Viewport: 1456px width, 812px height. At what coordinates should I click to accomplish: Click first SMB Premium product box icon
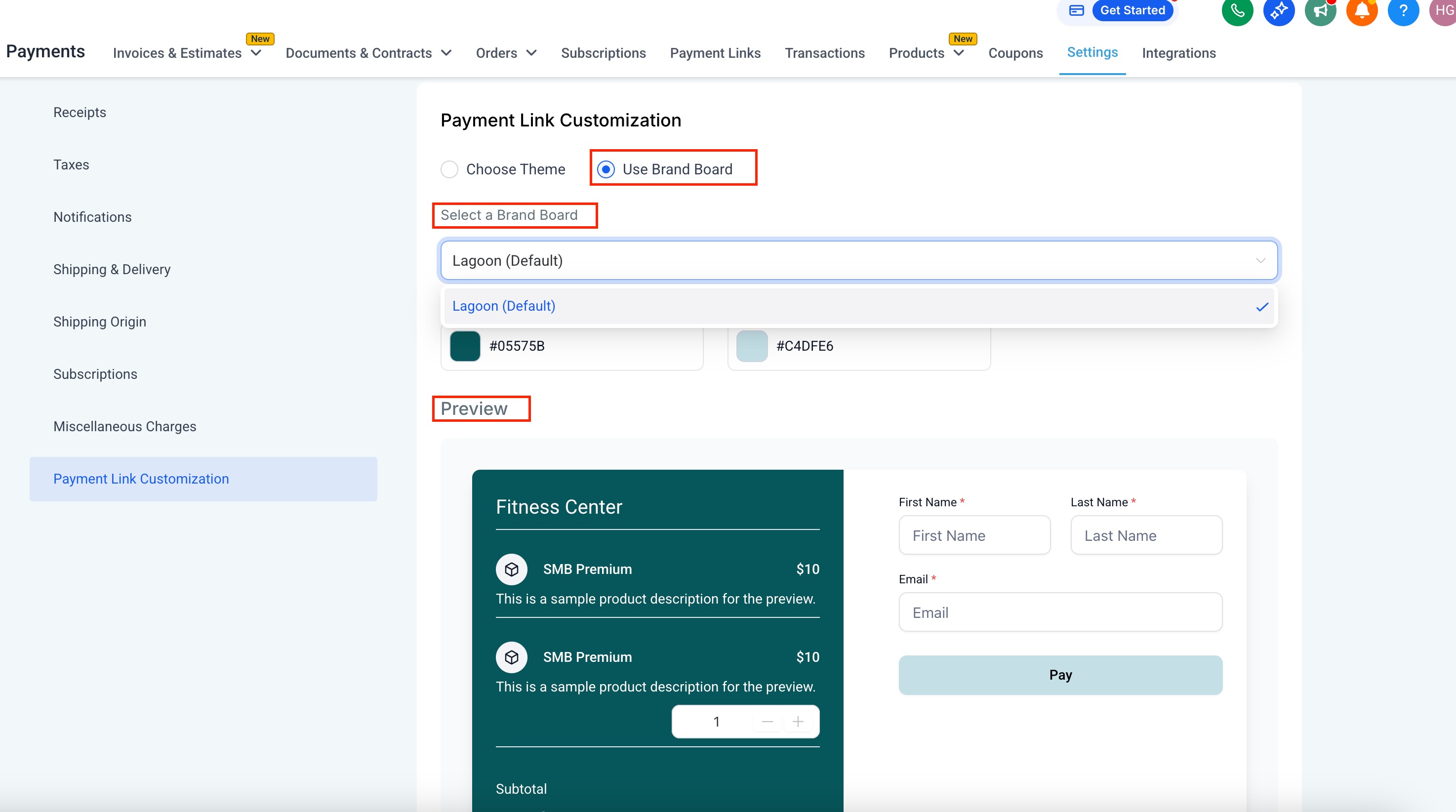(x=512, y=569)
